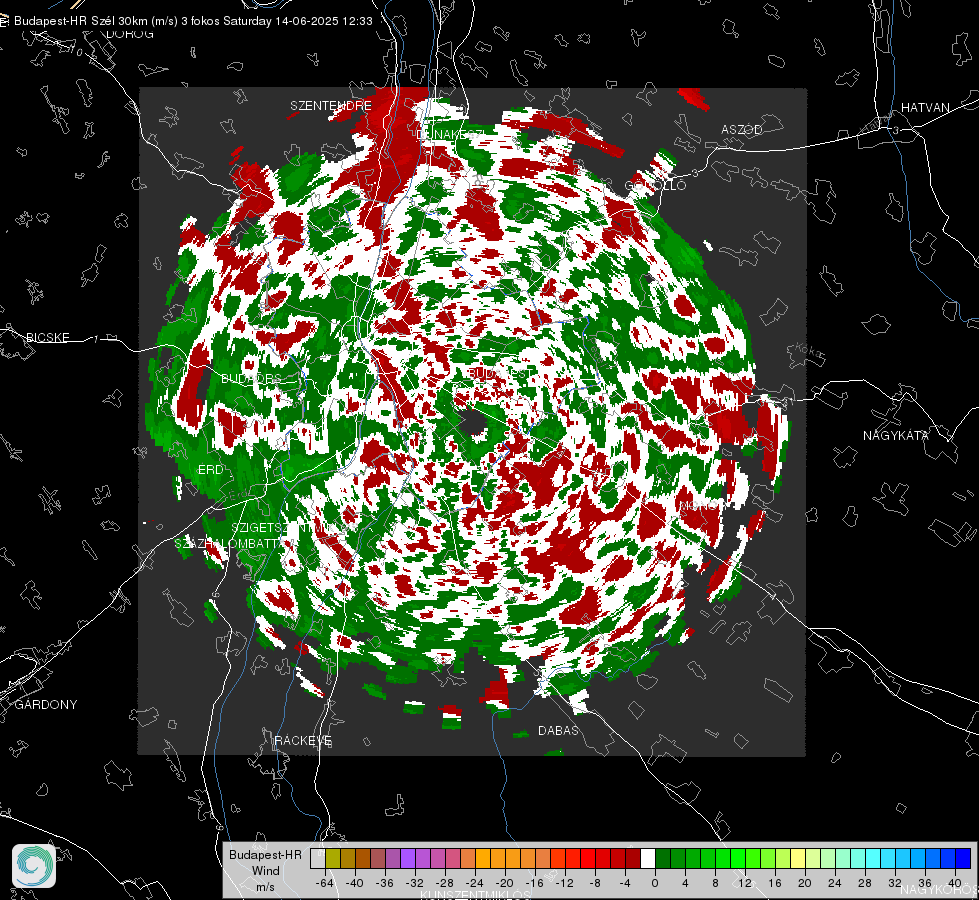Choose the pale yellow swatch above 20

[x=798, y=859]
